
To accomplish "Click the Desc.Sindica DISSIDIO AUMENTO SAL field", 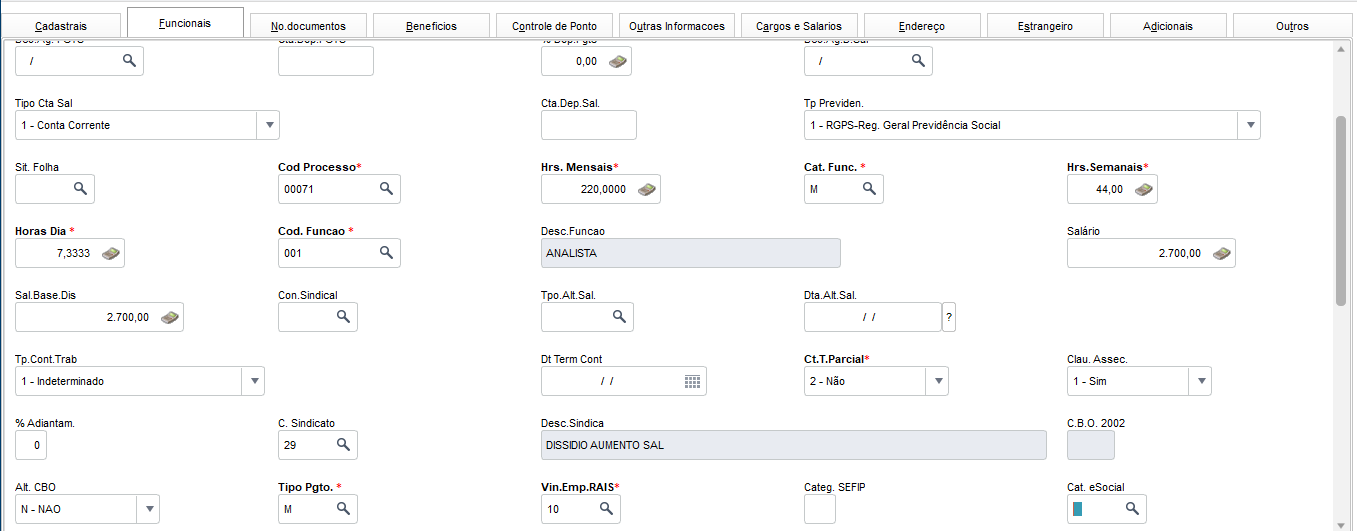I will click(794, 445).
